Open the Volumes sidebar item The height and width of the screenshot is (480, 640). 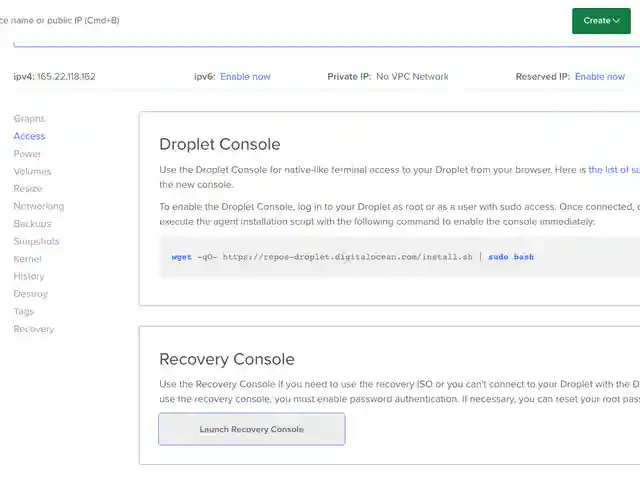pyautogui.click(x=33, y=171)
